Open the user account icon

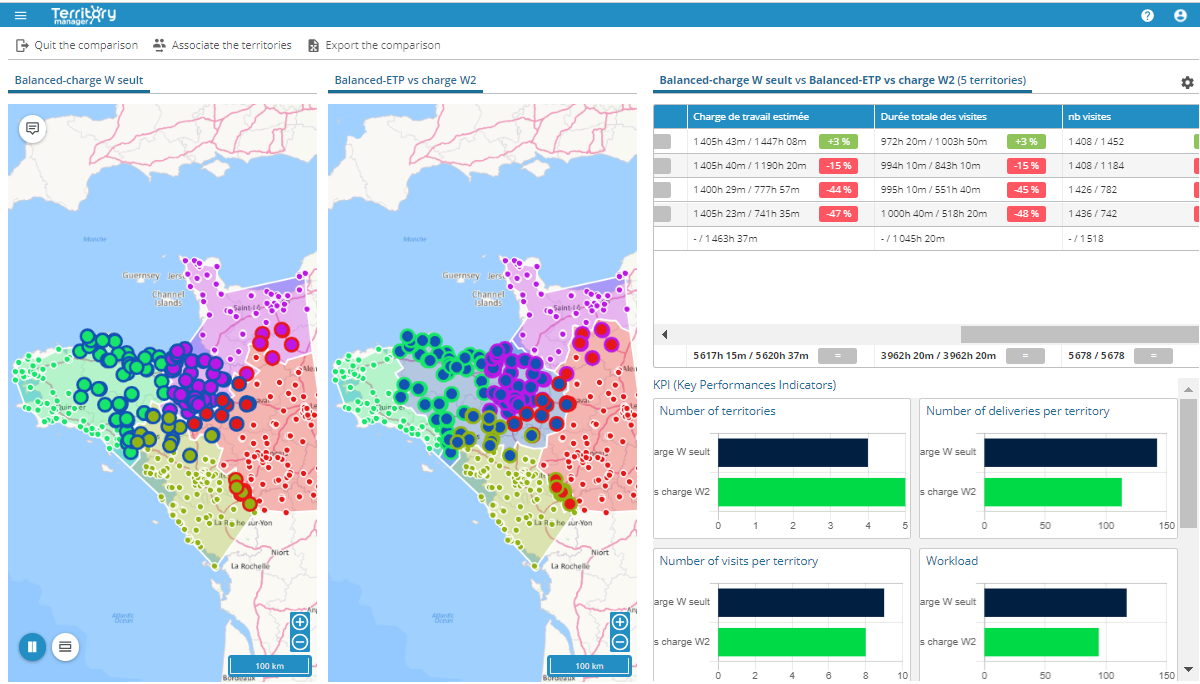[x=1180, y=15]
